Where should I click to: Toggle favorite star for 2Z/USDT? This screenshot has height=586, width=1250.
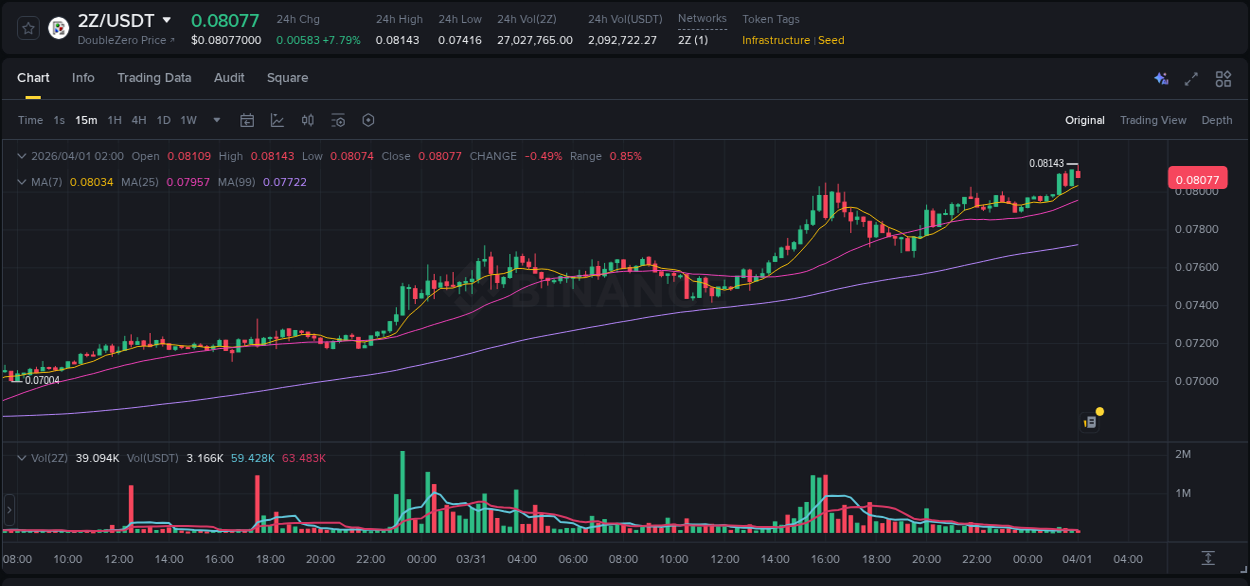pyautogui.click(x=27, y=27)
